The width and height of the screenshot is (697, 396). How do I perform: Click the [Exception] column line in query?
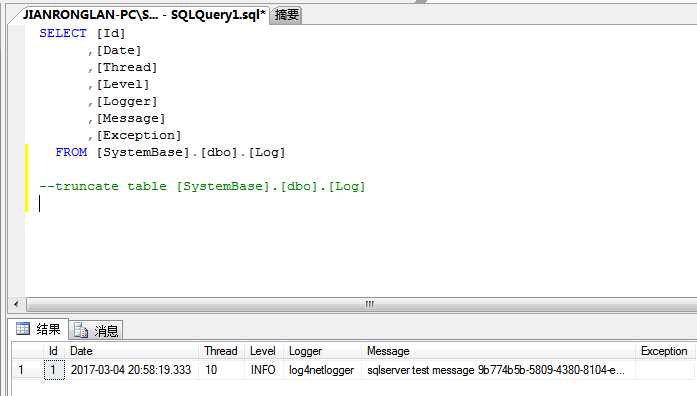click(135, 135)
